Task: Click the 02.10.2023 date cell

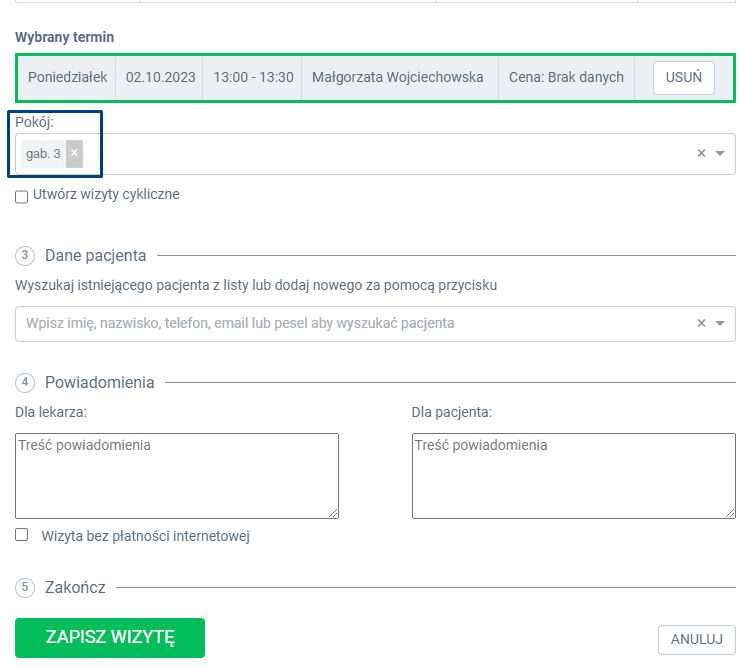Action: pyautogui.click(x=159, y=78)
